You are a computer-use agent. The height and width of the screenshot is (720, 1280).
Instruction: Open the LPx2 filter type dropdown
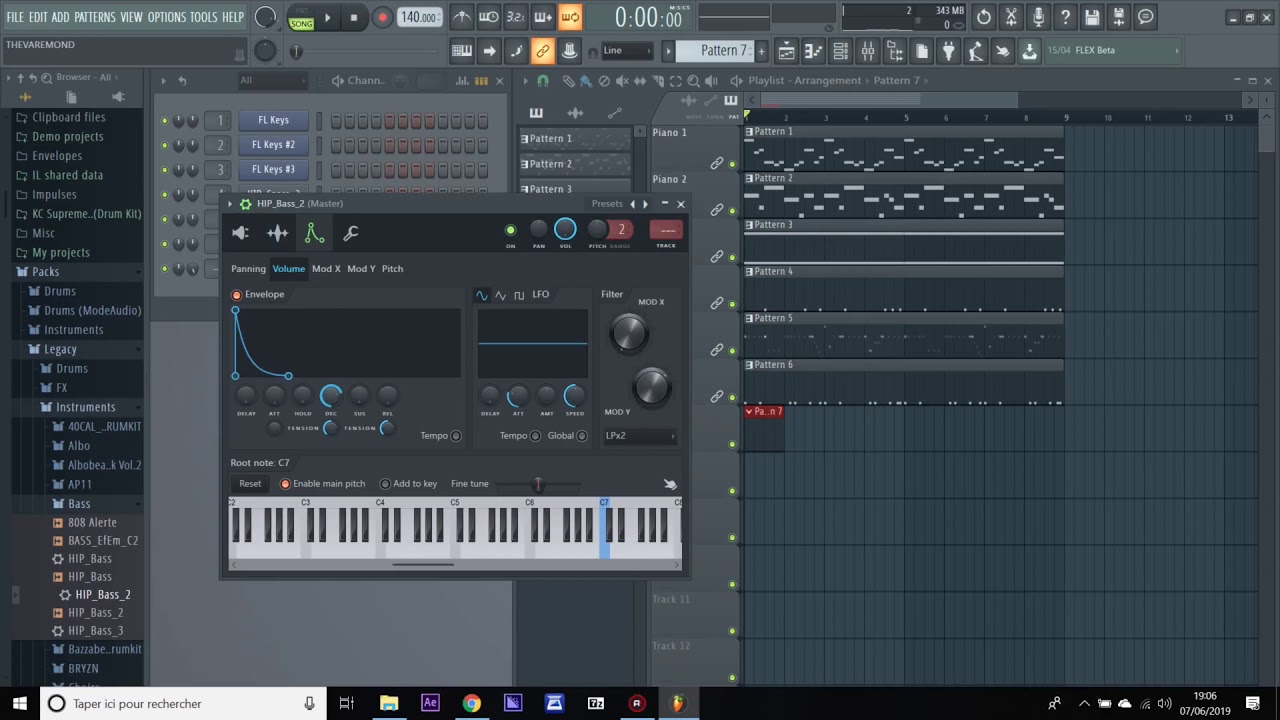coord(639,436)
